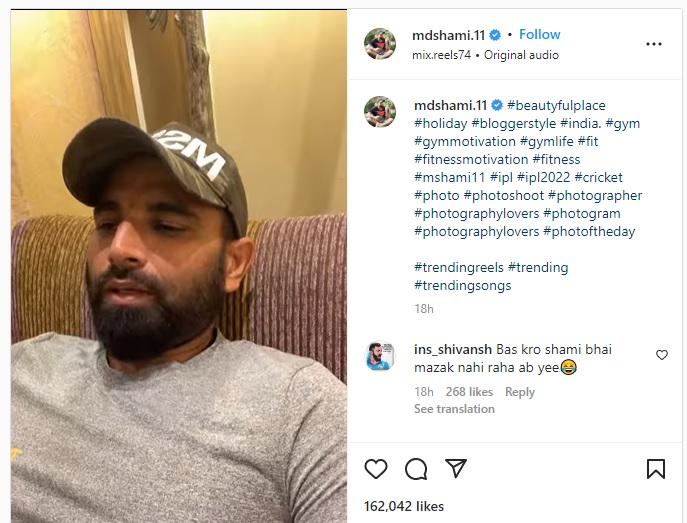Like the post with the heart icon

376,469
